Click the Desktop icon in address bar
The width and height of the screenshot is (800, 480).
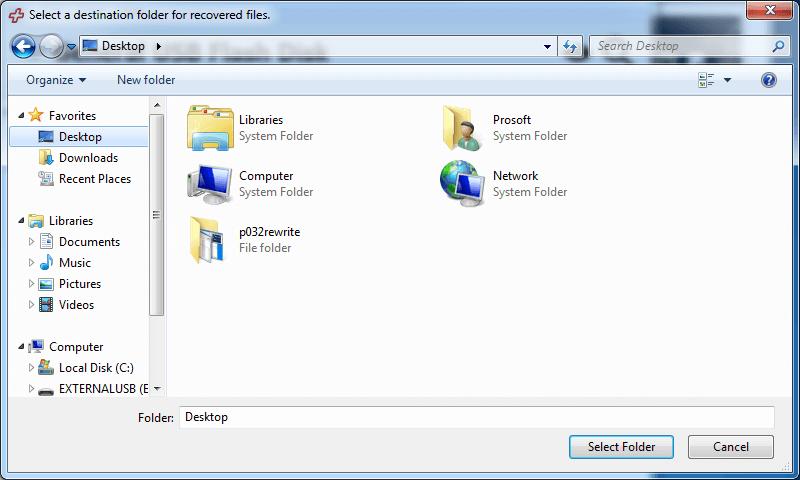90,46
